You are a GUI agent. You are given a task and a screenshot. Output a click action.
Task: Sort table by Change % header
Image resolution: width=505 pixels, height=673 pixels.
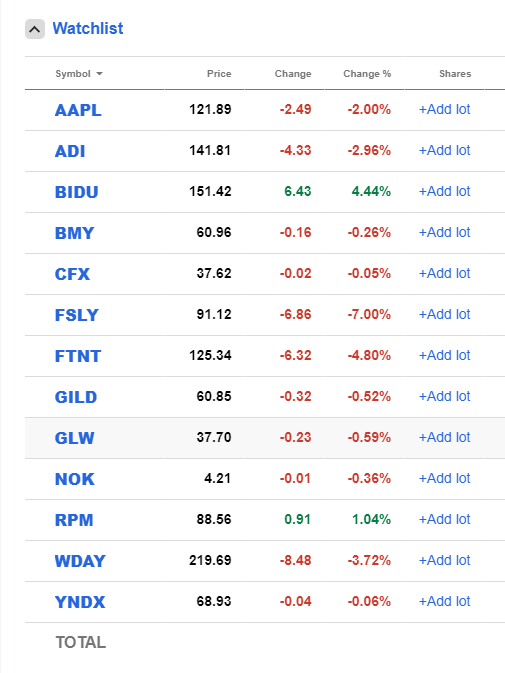[x=367, y=74]
